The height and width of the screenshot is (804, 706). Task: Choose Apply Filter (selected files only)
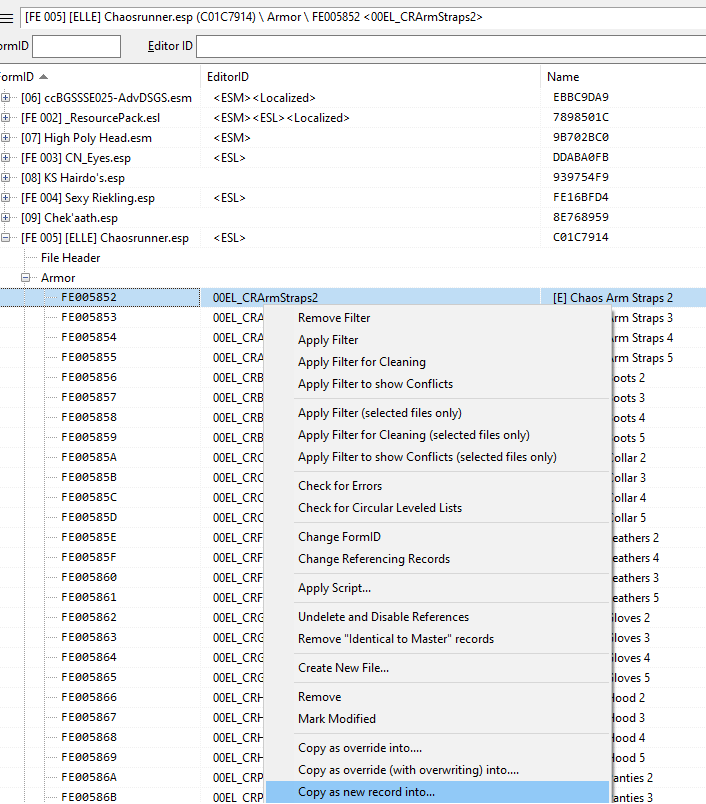point(380,413)
